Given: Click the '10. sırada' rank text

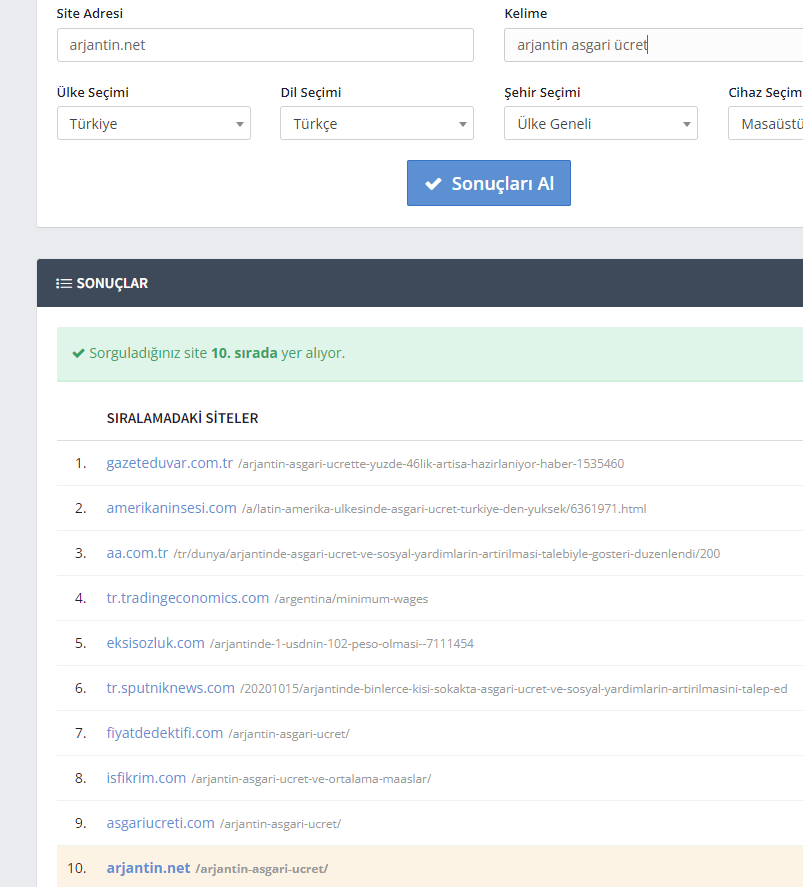Looking at the screenshot, I should [244, 353].
